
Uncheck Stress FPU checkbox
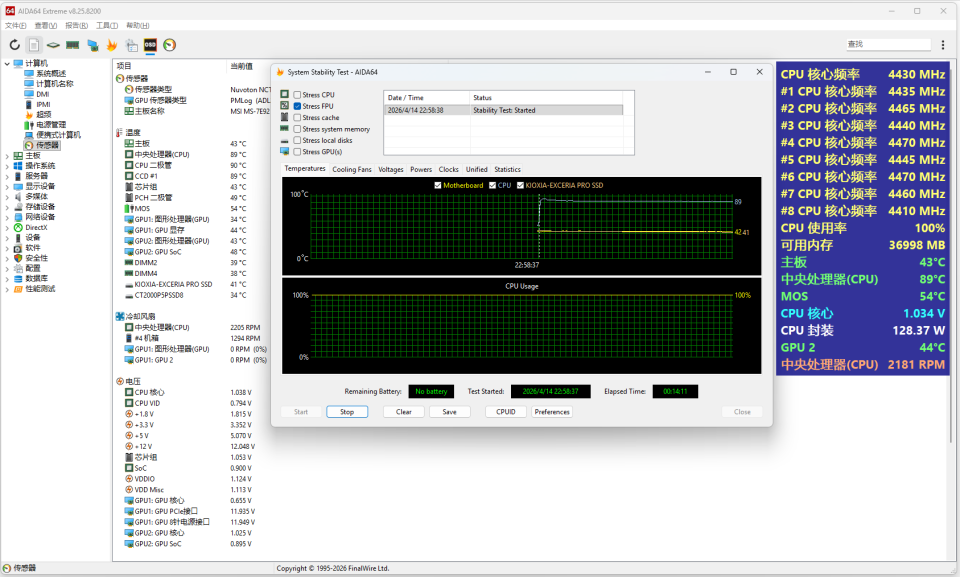click(297, 106)
